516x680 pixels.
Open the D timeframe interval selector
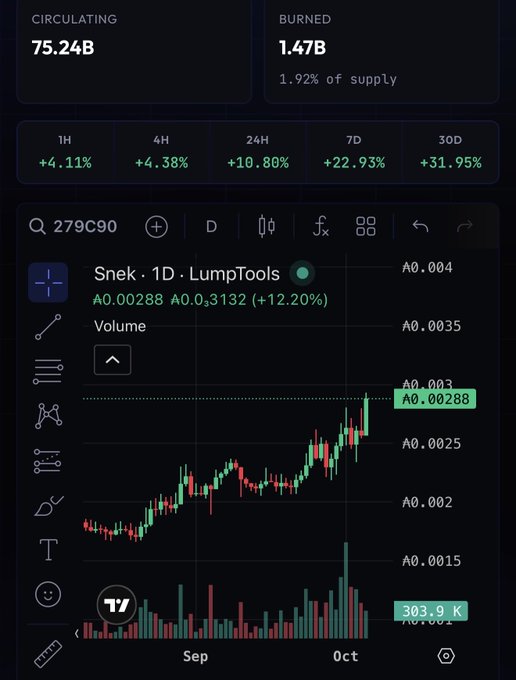[211, 226]
